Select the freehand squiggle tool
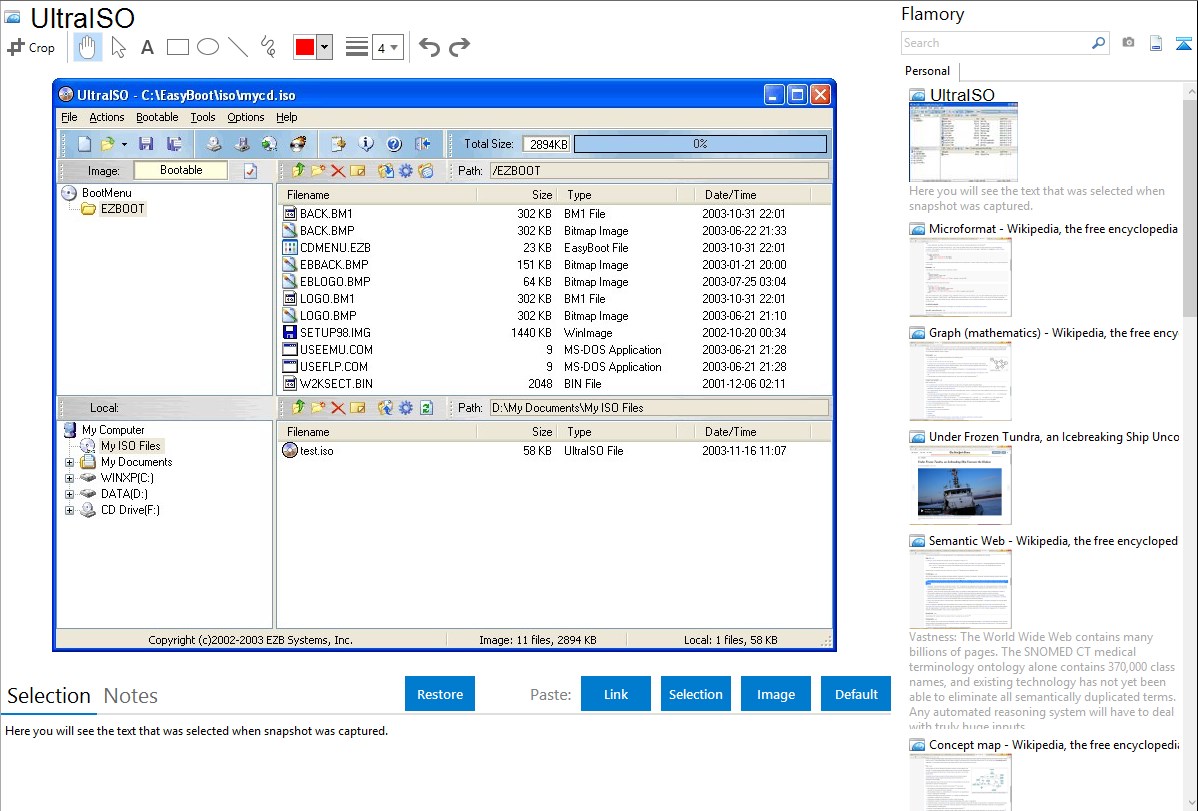Screen dimensions: 1198x811 tap(268, 47)
